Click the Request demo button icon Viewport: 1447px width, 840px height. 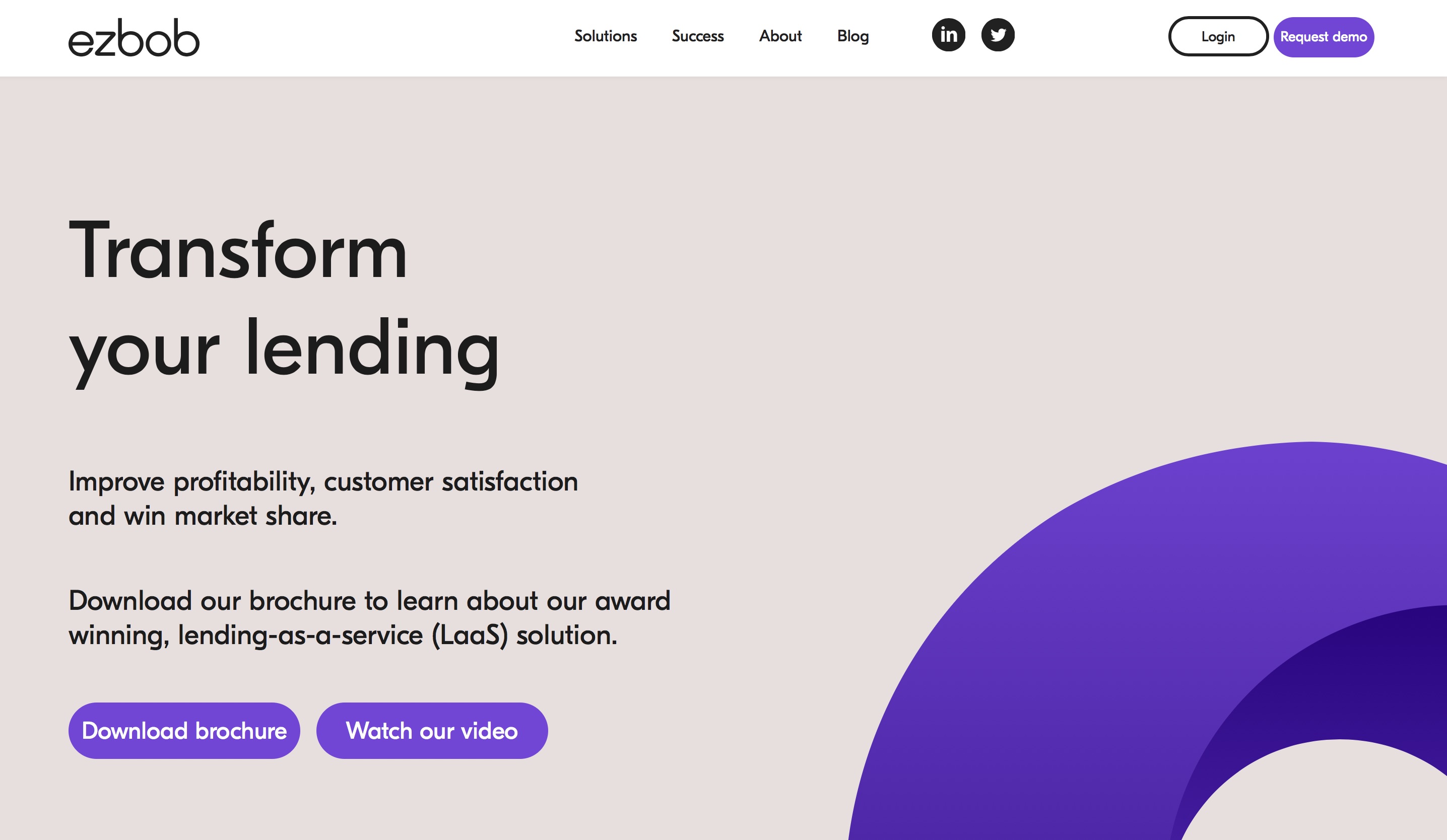click(x=1323, y=36)
